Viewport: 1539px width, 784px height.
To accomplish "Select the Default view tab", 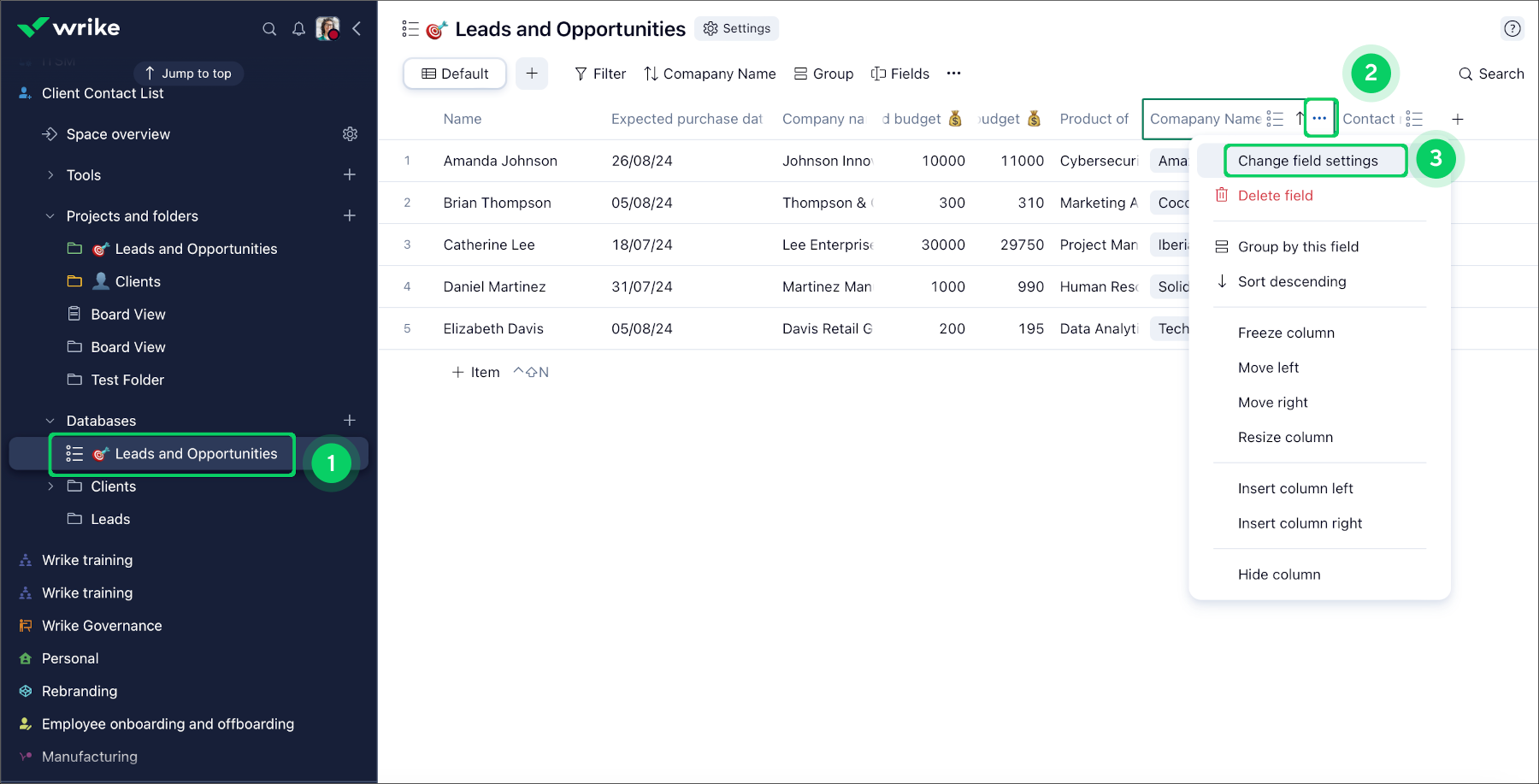I will pos(455,74).
